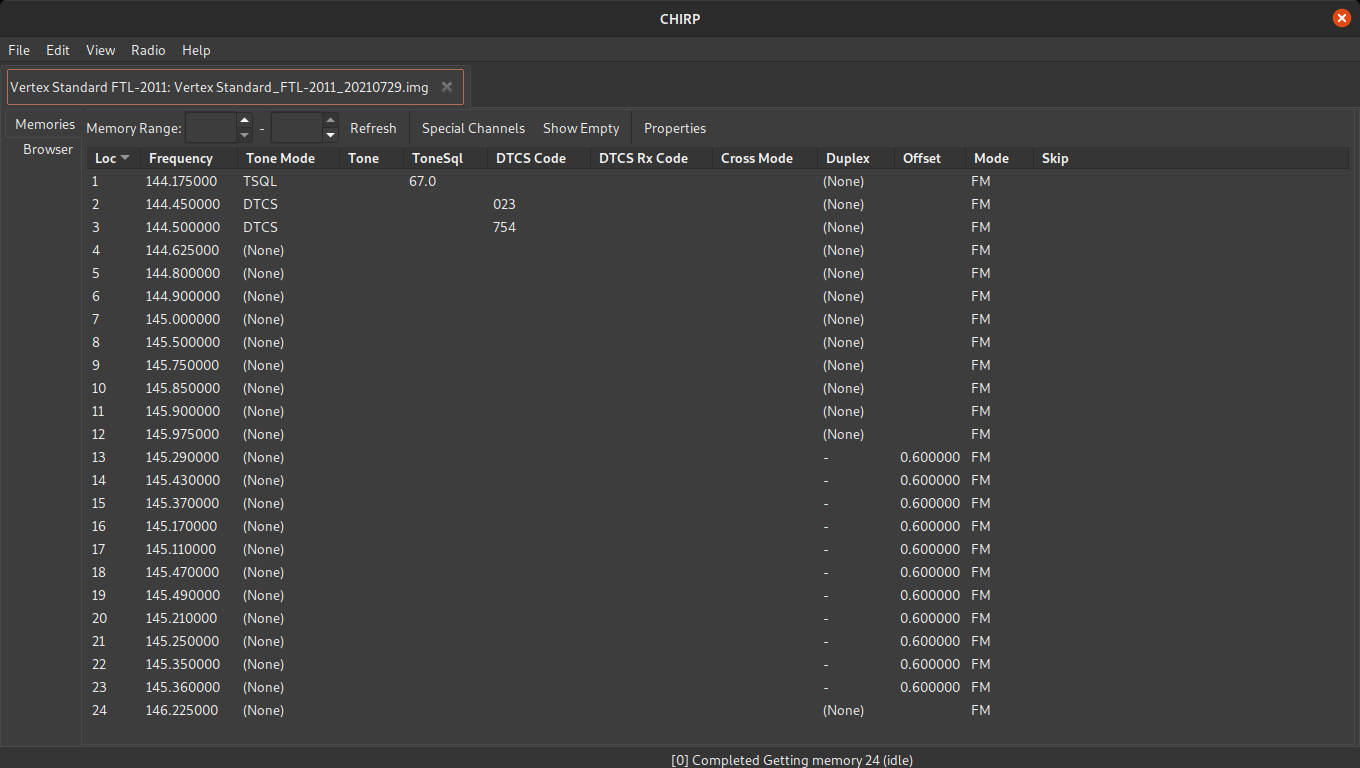1360x768 pixels.
Task: Open the Help menu
Action: click(x=196, y=50)
